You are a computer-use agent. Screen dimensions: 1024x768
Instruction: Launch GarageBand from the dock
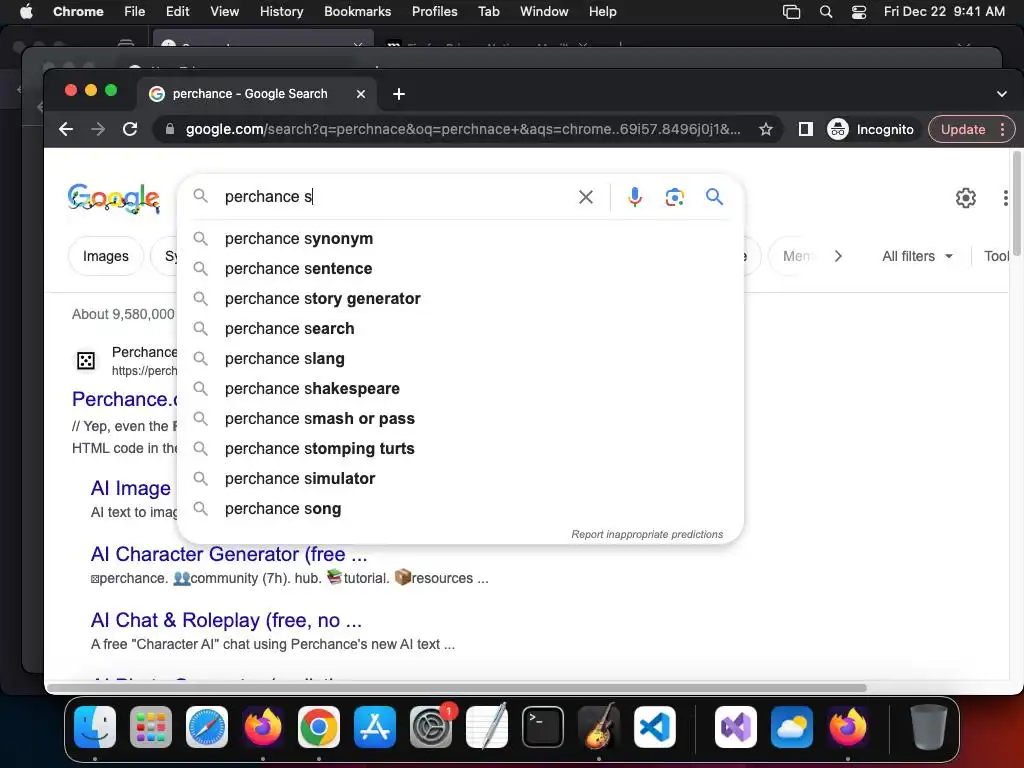coord(599,727)
